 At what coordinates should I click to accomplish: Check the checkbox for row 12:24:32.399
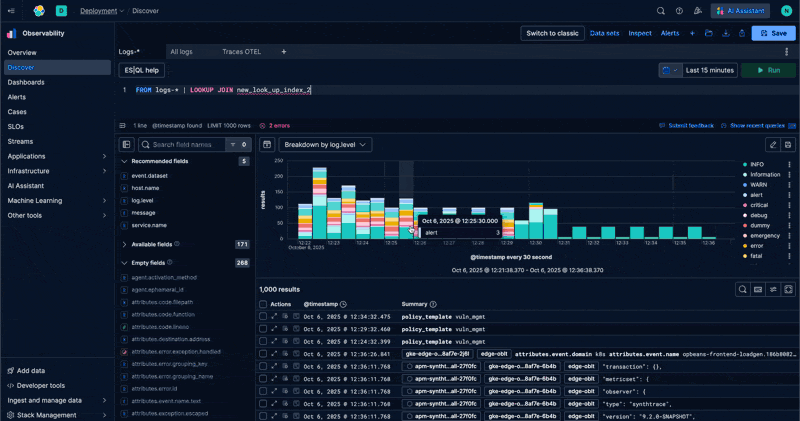(263, 341)
